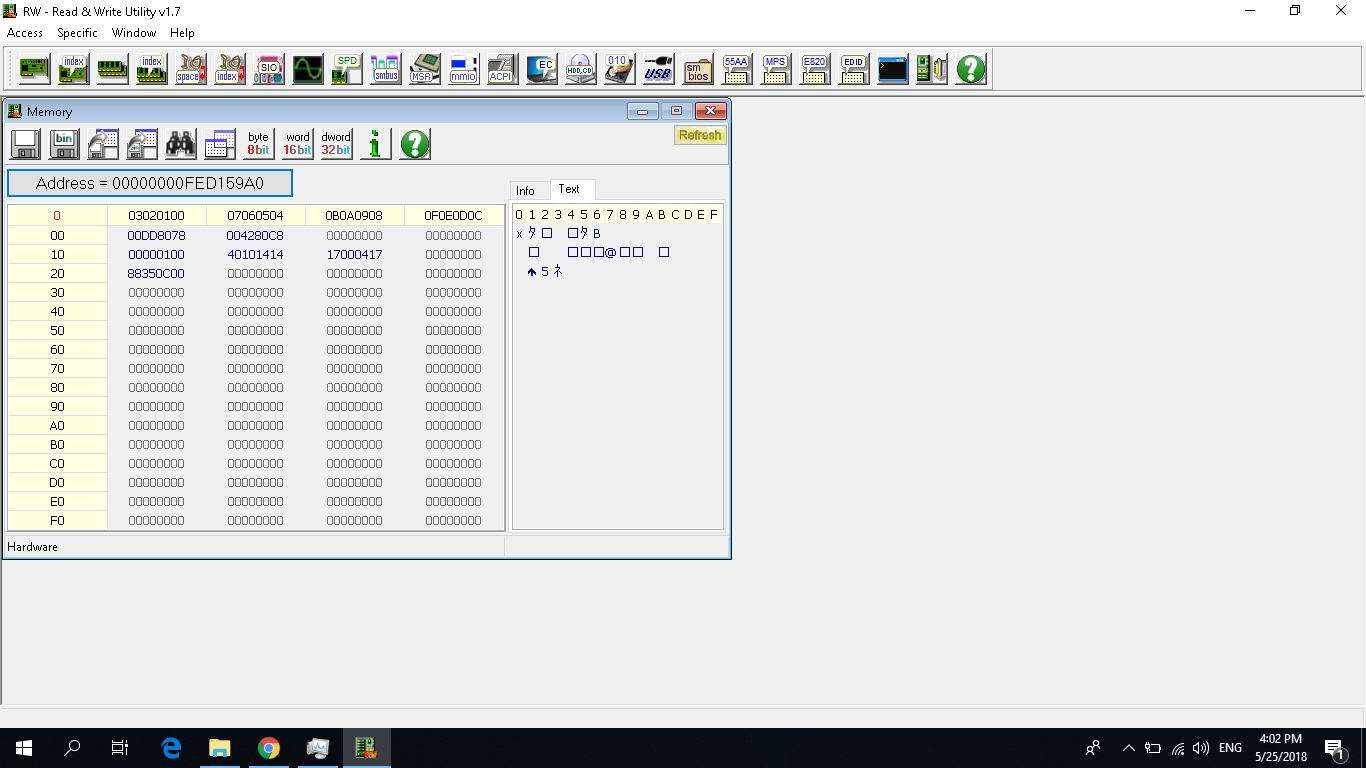Select cell with value 40101414
This screenshot has height=768, width=1366.
[255, 254]
